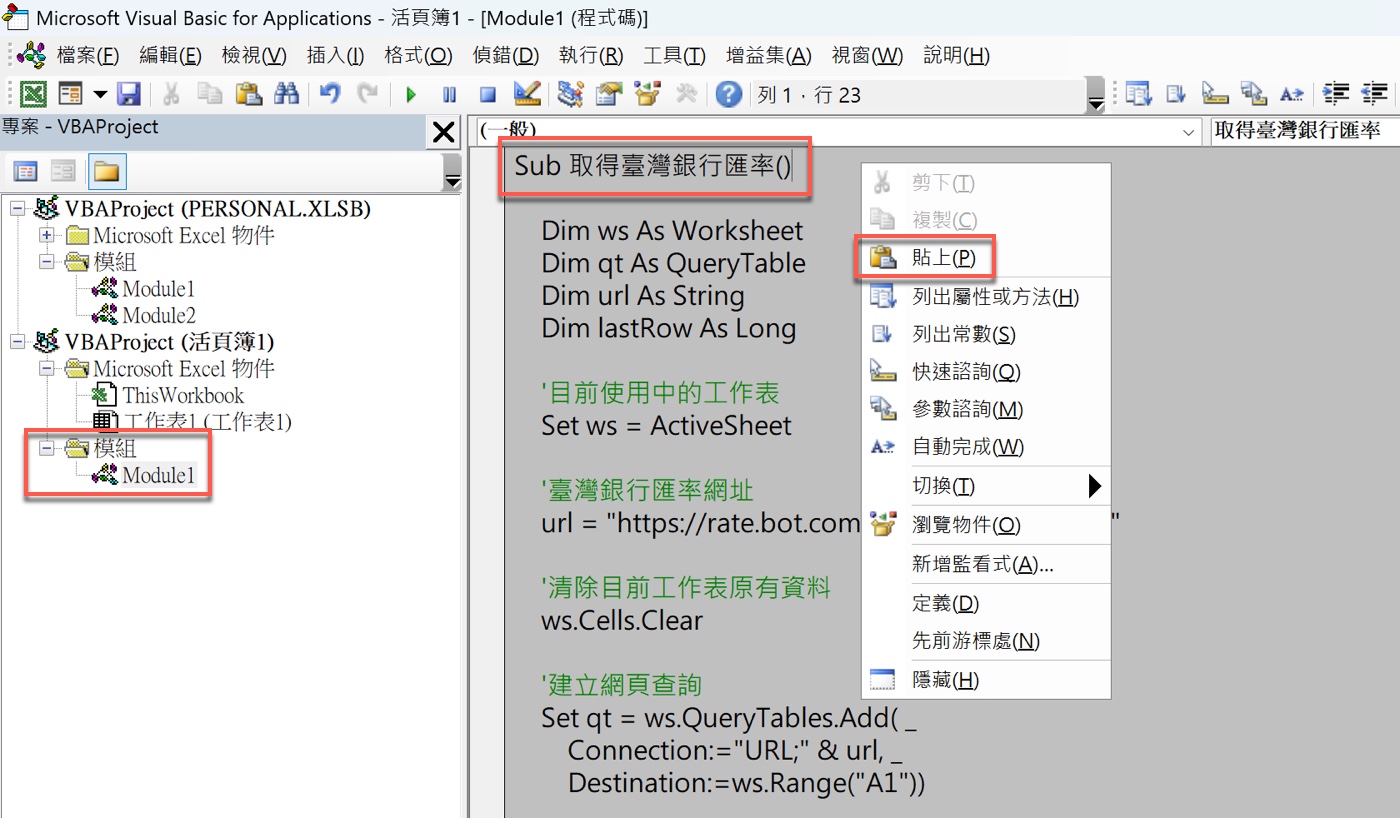1400x818 pixels.
Task: Open 切換(T) submenu in context menu
Action: (x=986, y=486)
